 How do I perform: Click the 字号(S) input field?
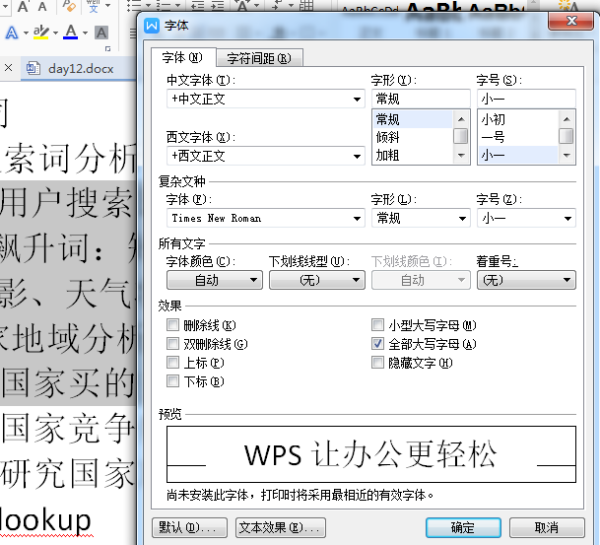pos(526,99)
